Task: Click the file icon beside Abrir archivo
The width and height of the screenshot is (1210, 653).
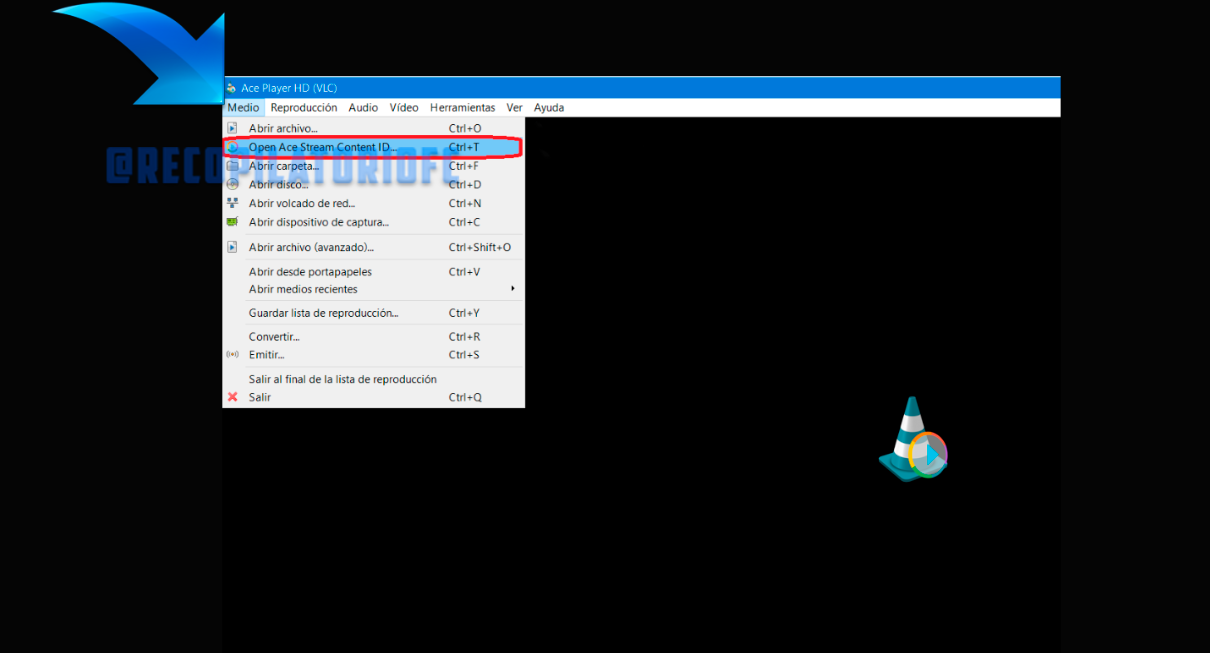Action: (233, 128)
